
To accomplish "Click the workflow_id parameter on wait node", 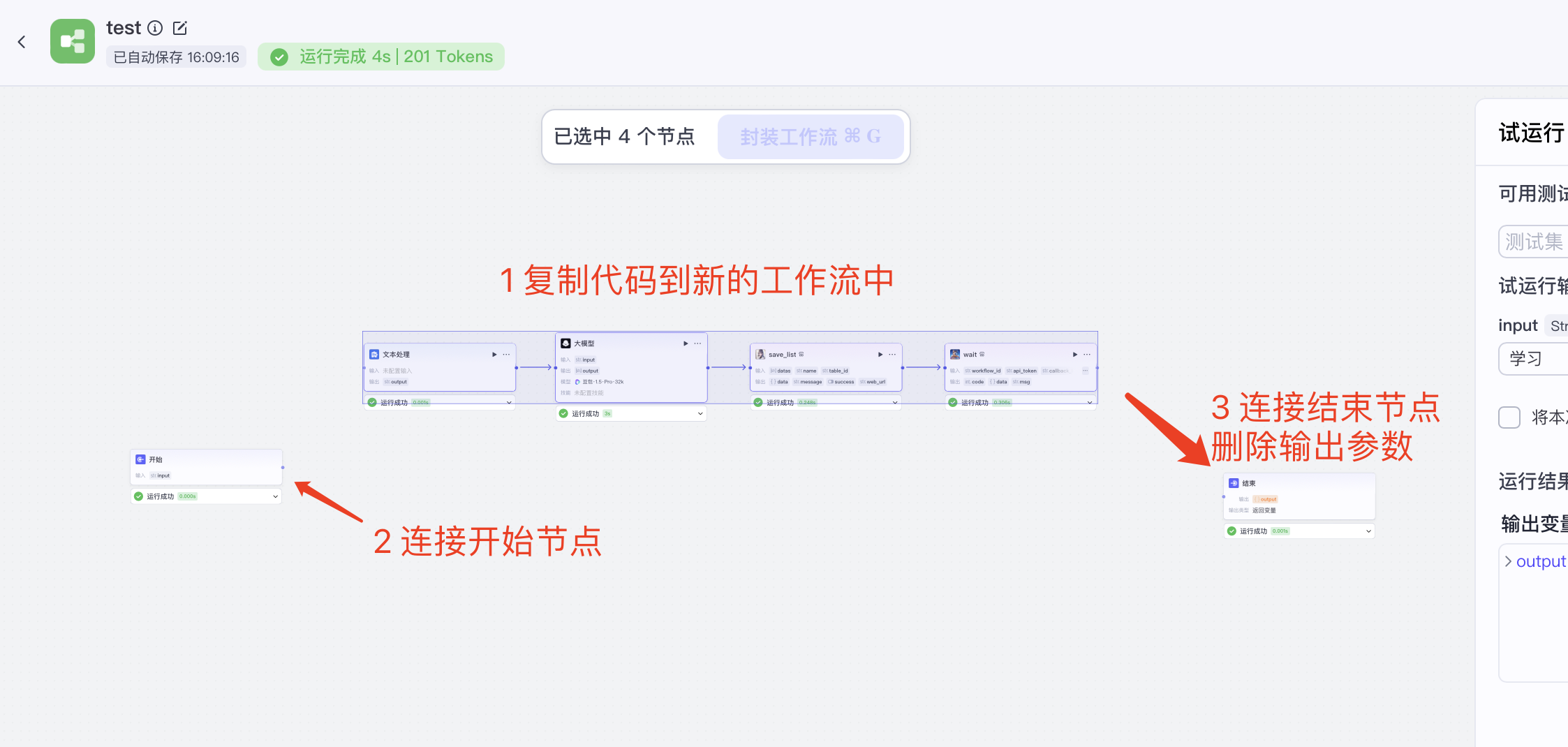I will pos(983,371).
